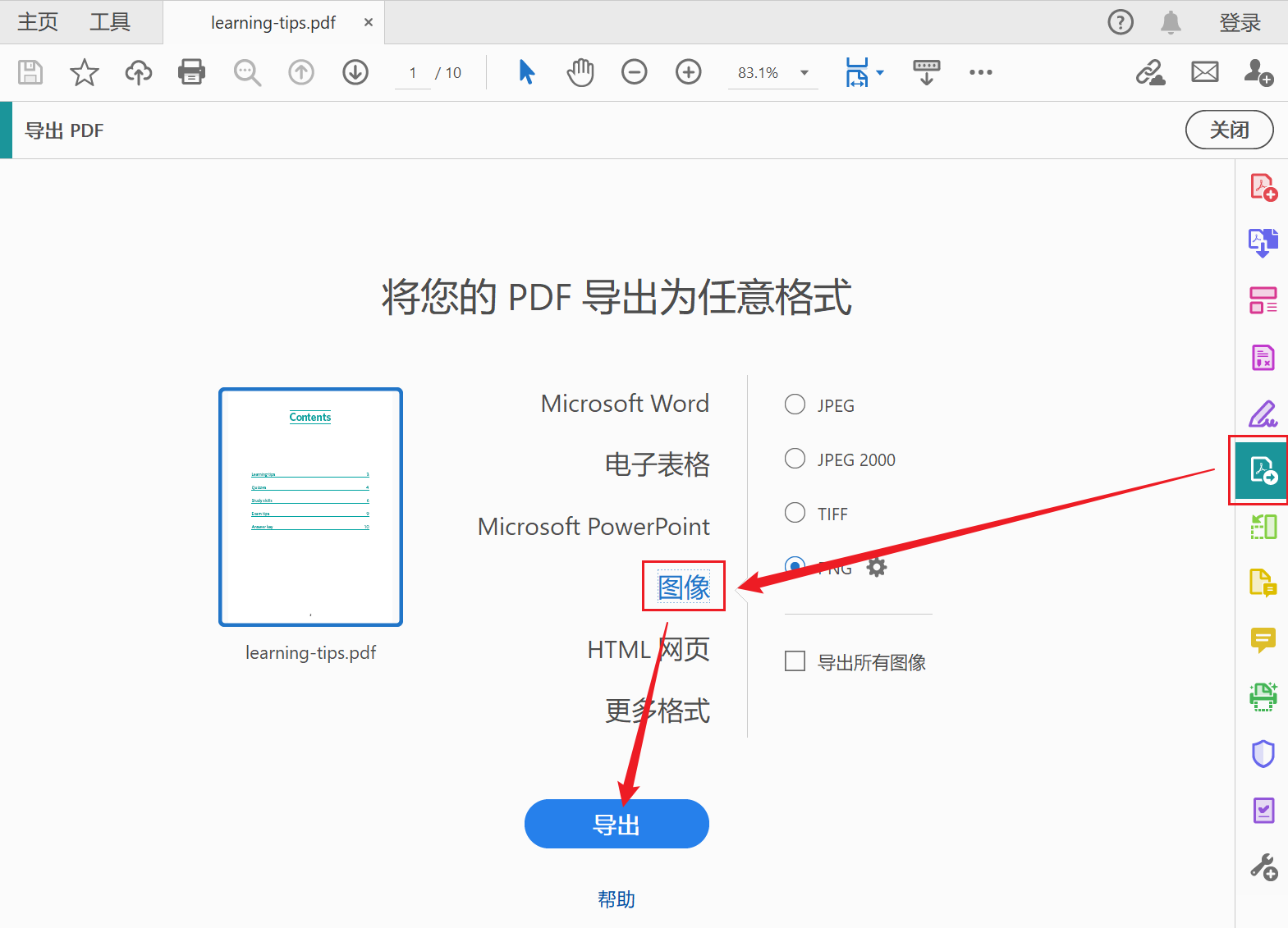Open the notifications bell

pyautogui.click(x=1171, y=22)
